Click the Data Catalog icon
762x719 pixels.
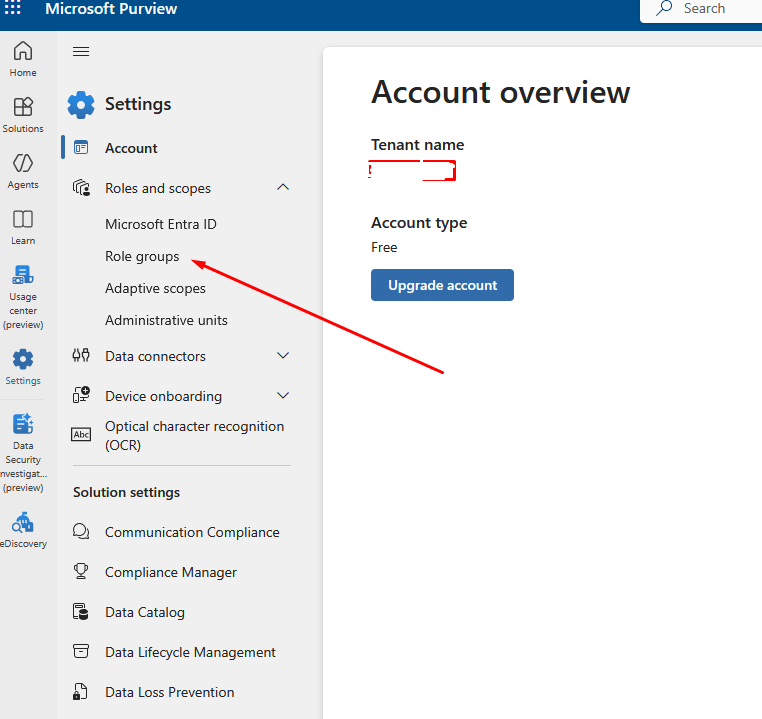point(81,612)
